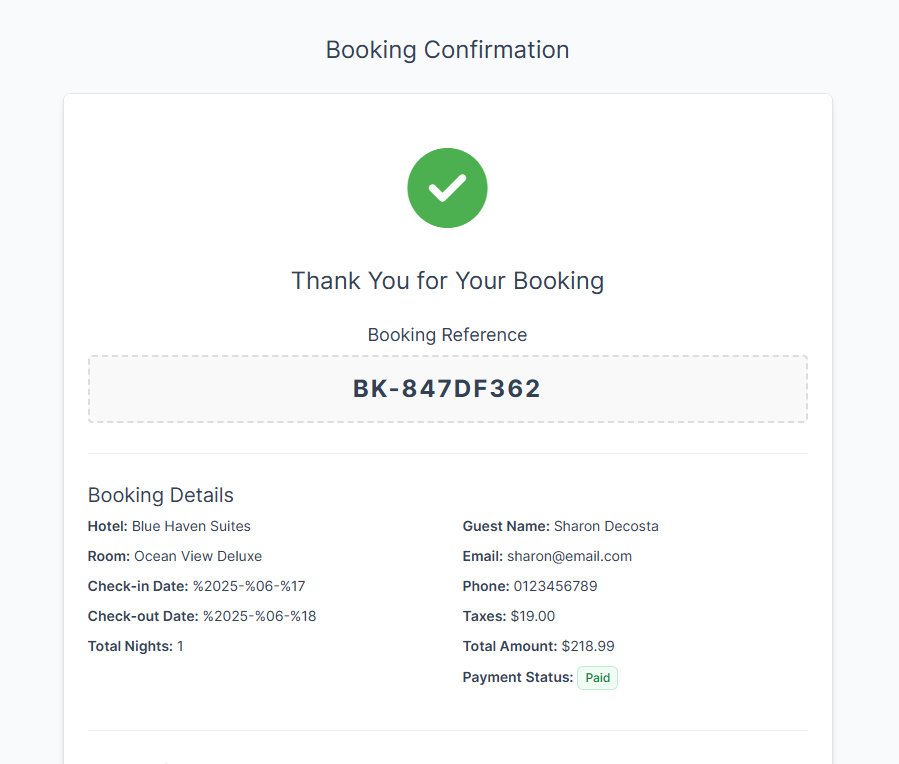The image size is (899, 764).
Task: Click the Hotel label in booking details
Action: [108, 526]
